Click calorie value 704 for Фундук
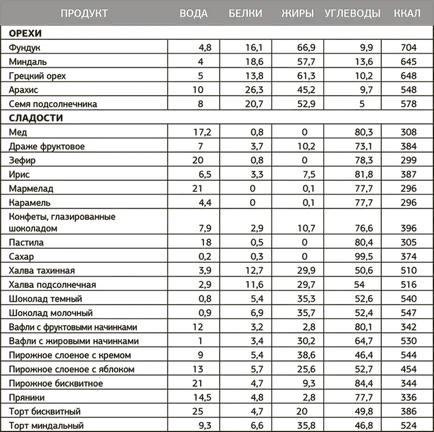 (x=408, y=48)
